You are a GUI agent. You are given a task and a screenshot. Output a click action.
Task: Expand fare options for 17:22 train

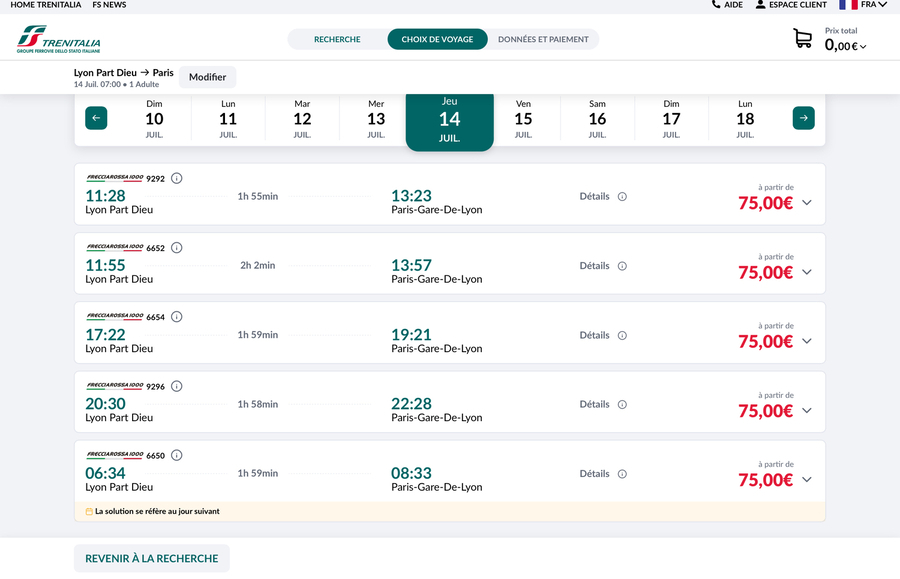[807, 341]
